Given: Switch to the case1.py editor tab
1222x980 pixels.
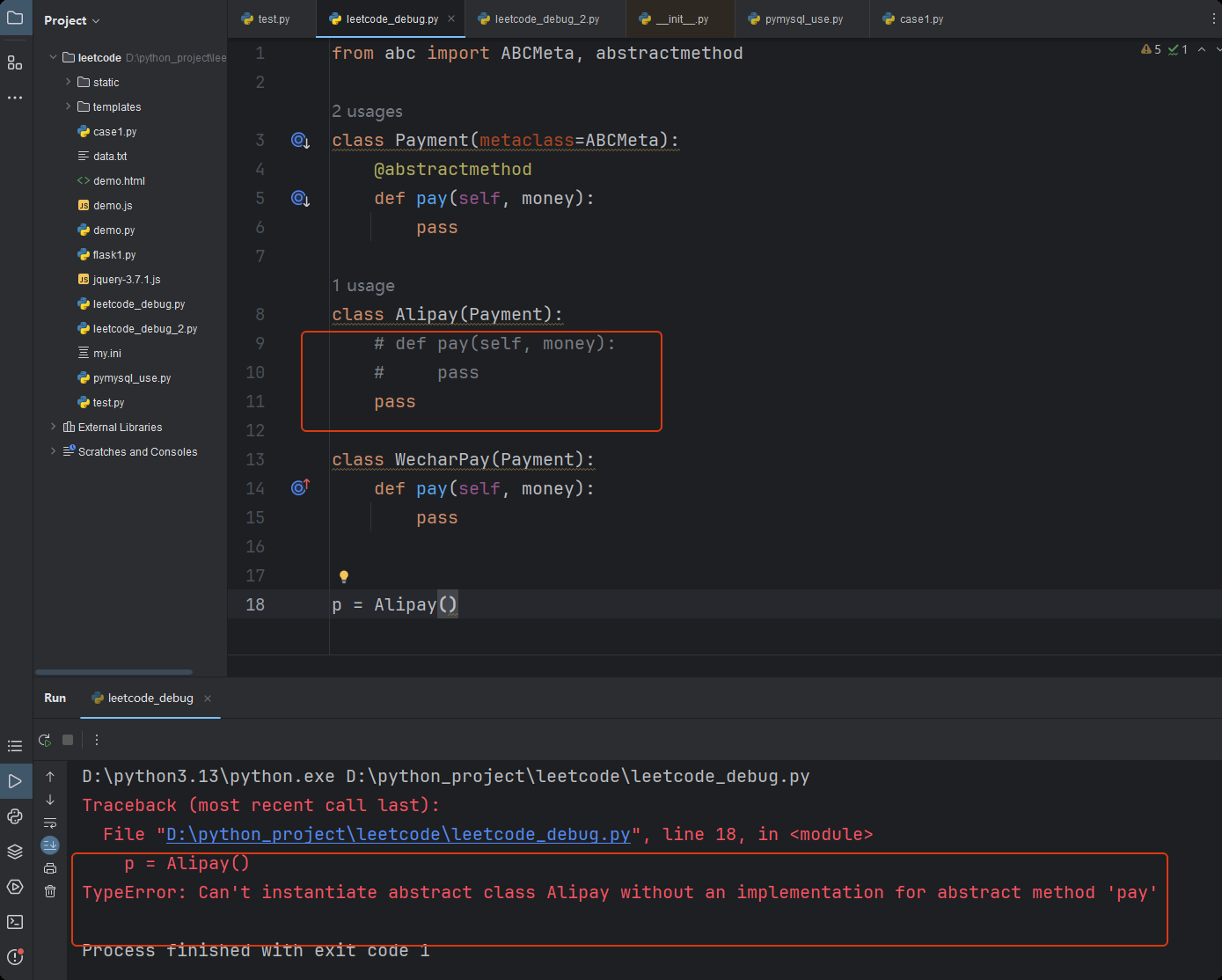Looking at the screenshot, I should coord(913,18).
